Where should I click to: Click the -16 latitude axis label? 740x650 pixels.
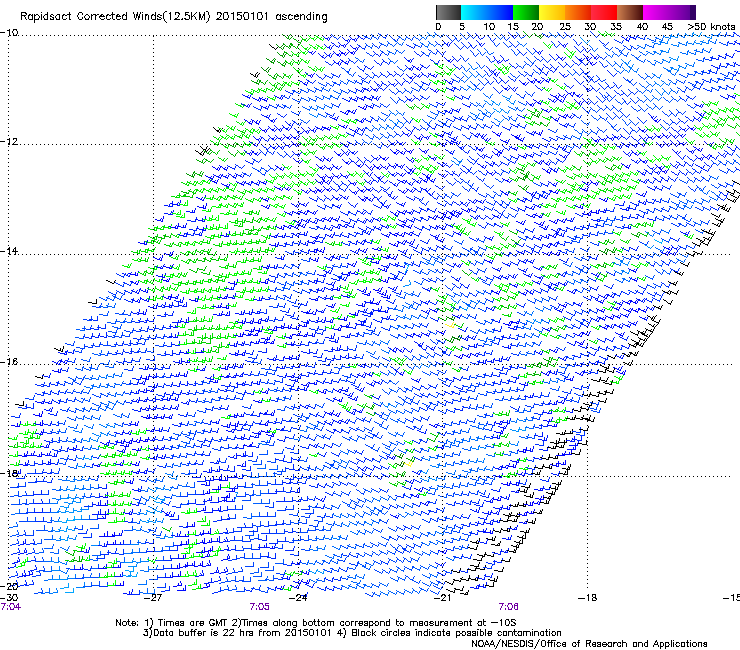(9, 362)
